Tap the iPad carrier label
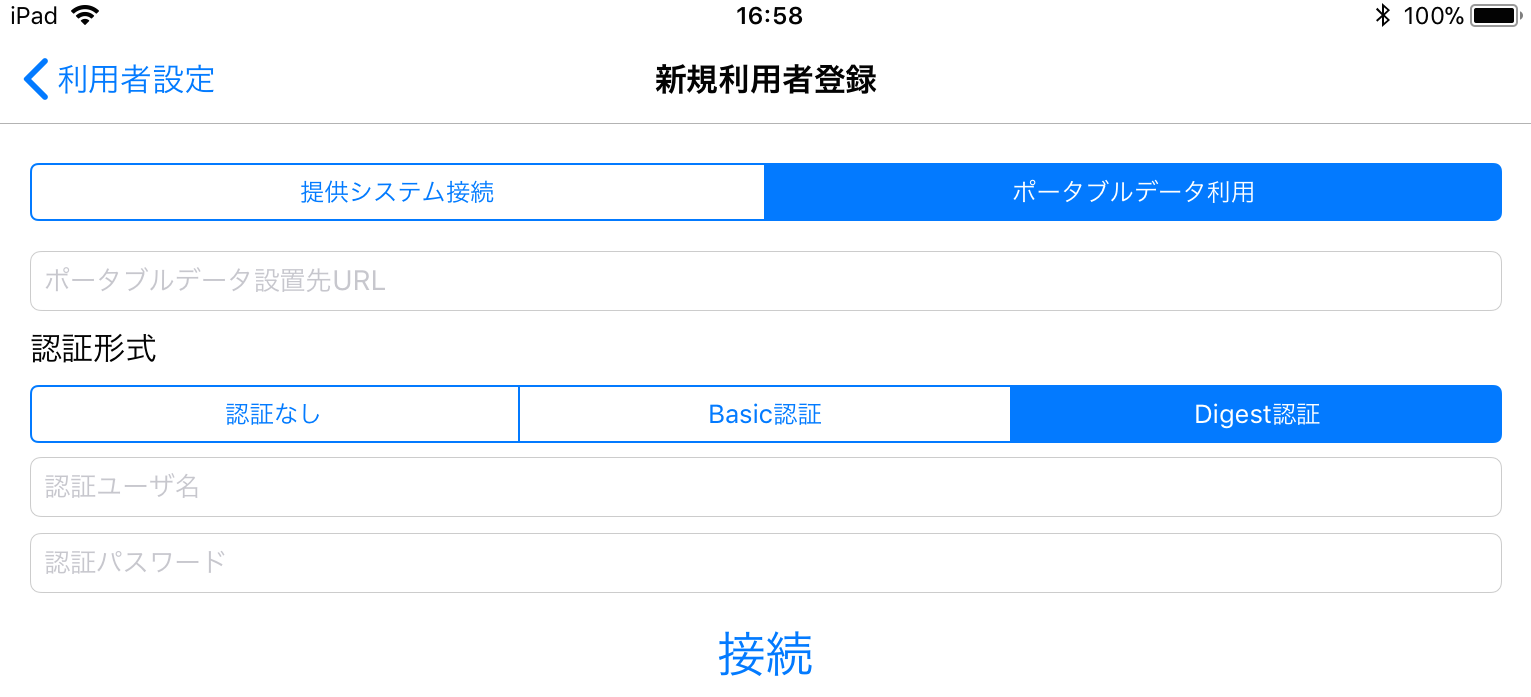This screenshot has width=1531, height=697. tap(34, 15)
